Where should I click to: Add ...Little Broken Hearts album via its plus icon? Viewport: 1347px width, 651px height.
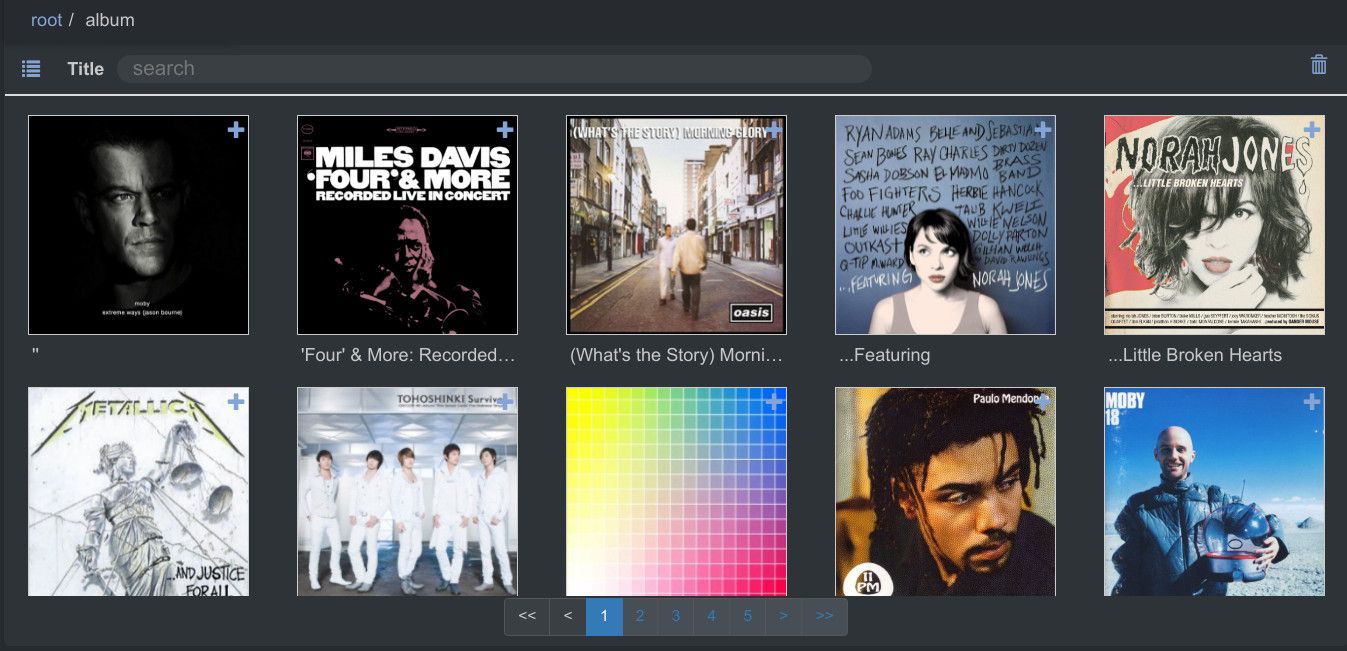1312,130
